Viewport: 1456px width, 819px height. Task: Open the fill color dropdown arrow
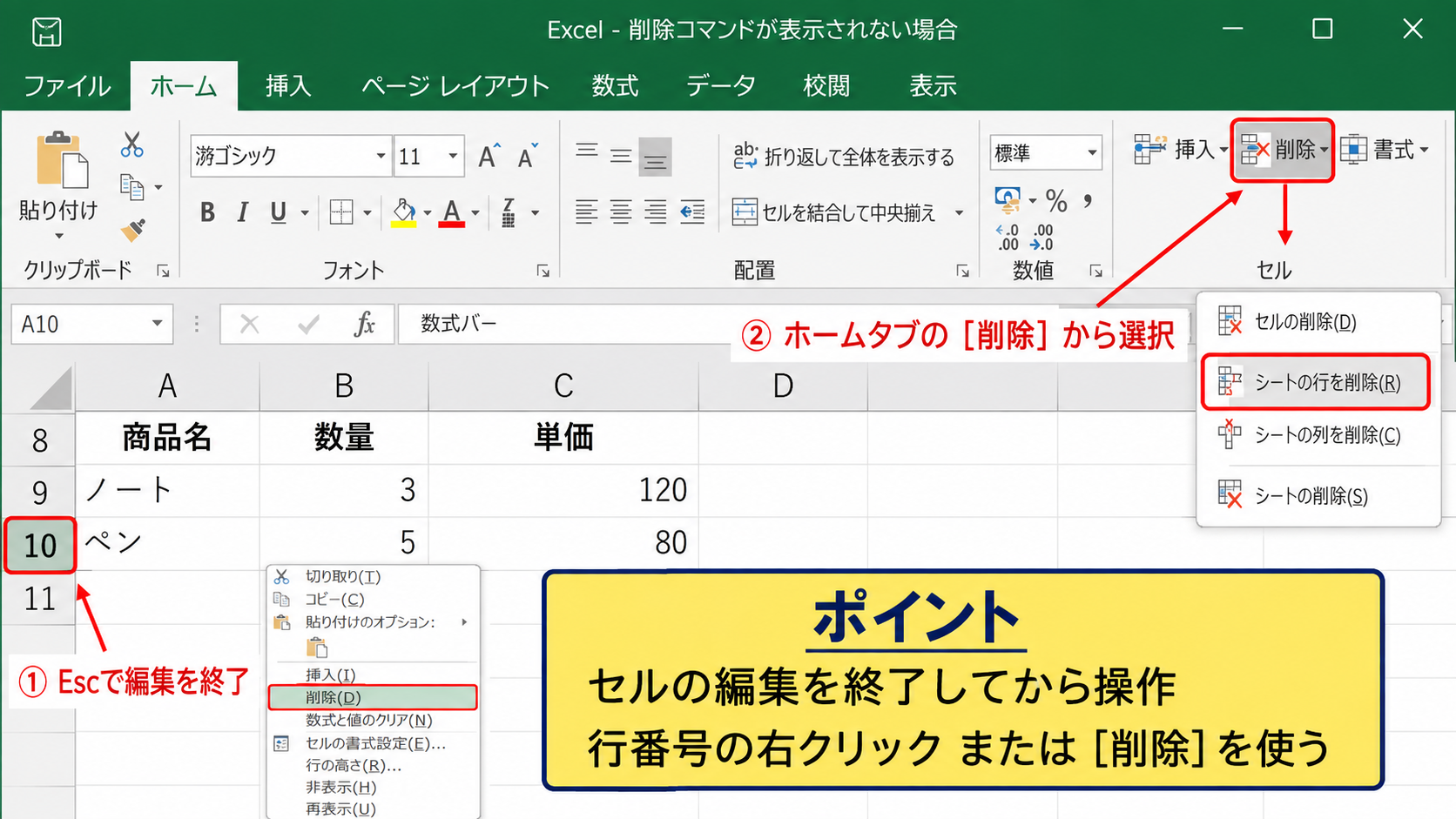[x=427, y=212]
